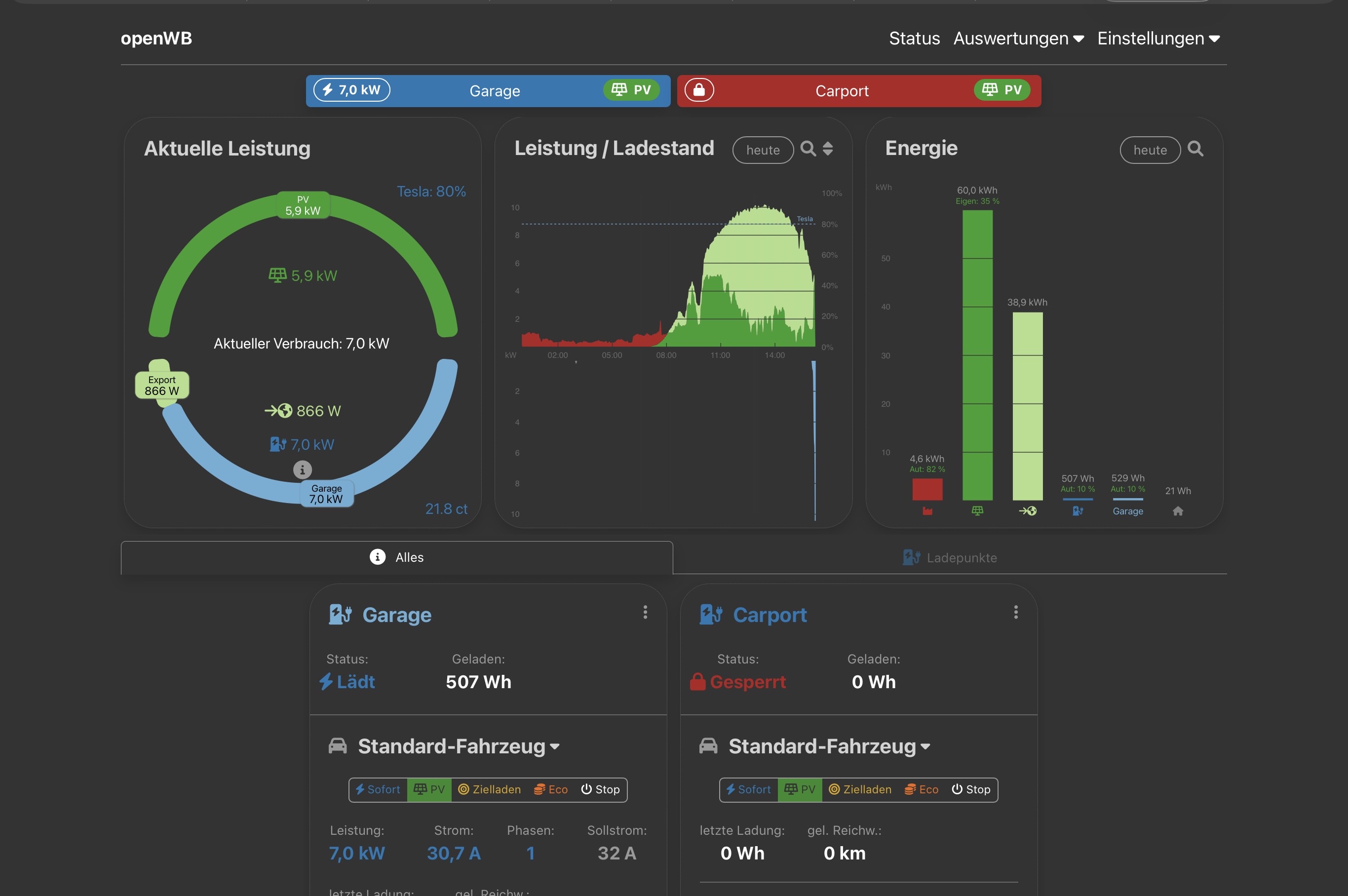Open the Carport three-dot options menu
This screenshot has height=896, width=1348.
click(1016, 612)
